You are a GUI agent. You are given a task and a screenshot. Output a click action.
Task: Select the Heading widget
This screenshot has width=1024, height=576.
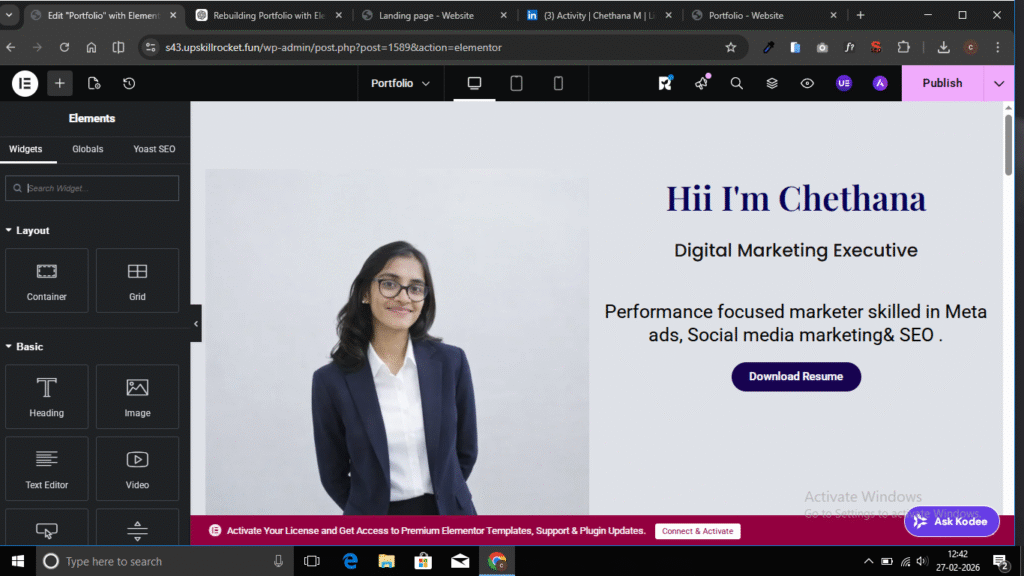tap(47, 397)
